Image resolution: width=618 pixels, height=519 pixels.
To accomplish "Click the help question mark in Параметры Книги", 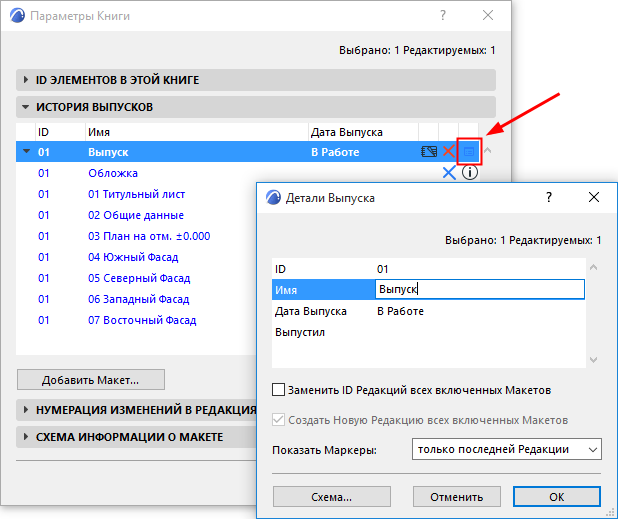I will (x=443, y=15).
